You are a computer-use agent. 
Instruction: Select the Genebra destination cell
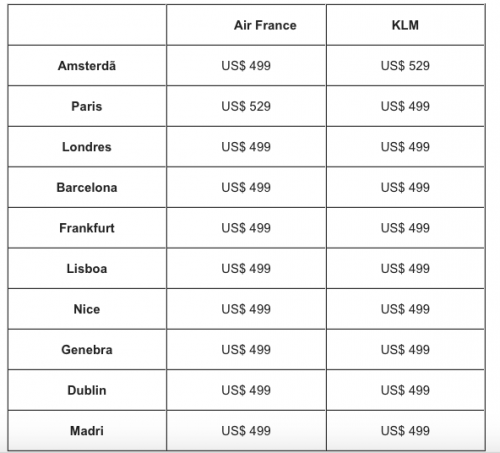[87, 350]
